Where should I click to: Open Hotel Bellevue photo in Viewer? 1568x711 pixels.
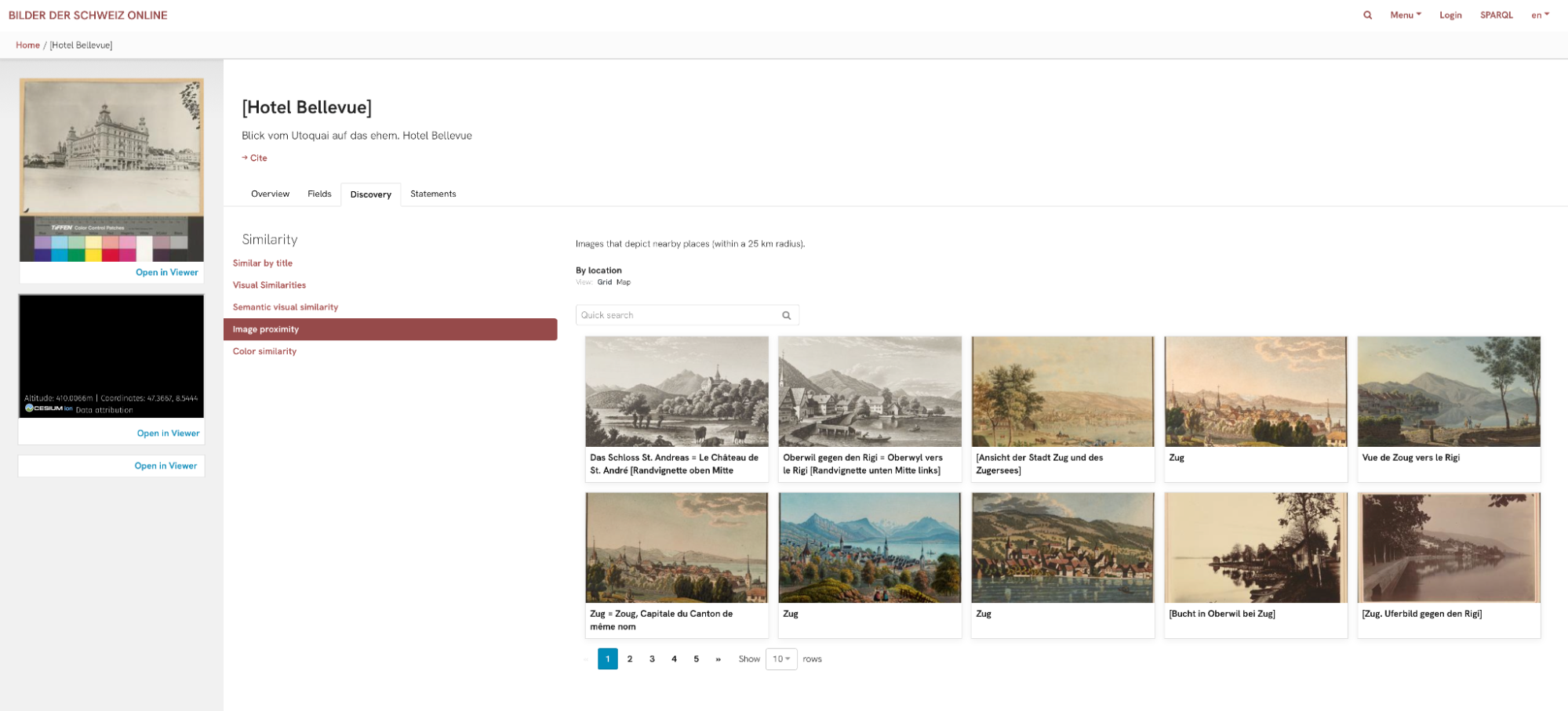pos(167,273)
